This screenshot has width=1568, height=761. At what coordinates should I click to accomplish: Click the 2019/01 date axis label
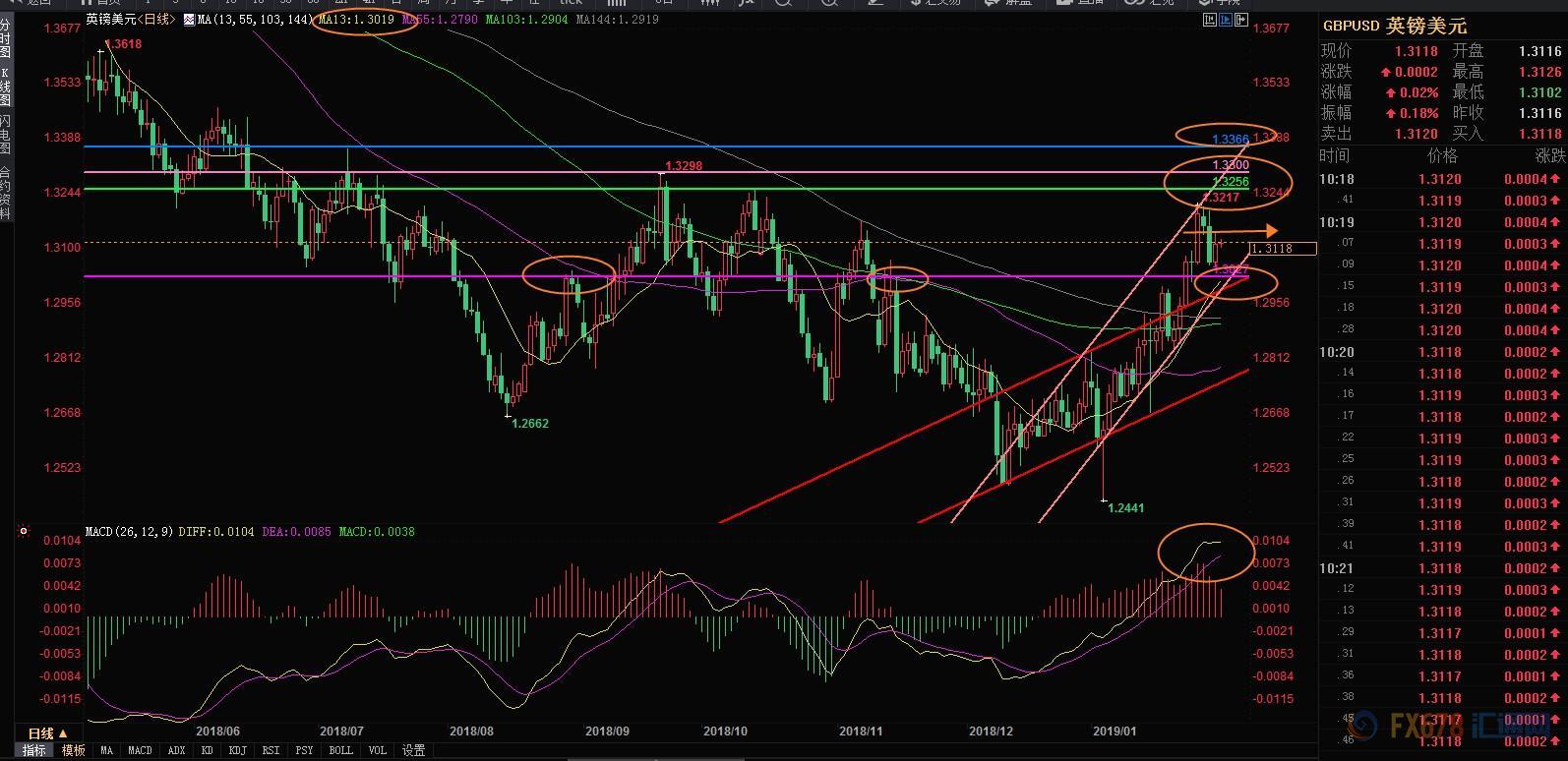tap(1116, 732)
